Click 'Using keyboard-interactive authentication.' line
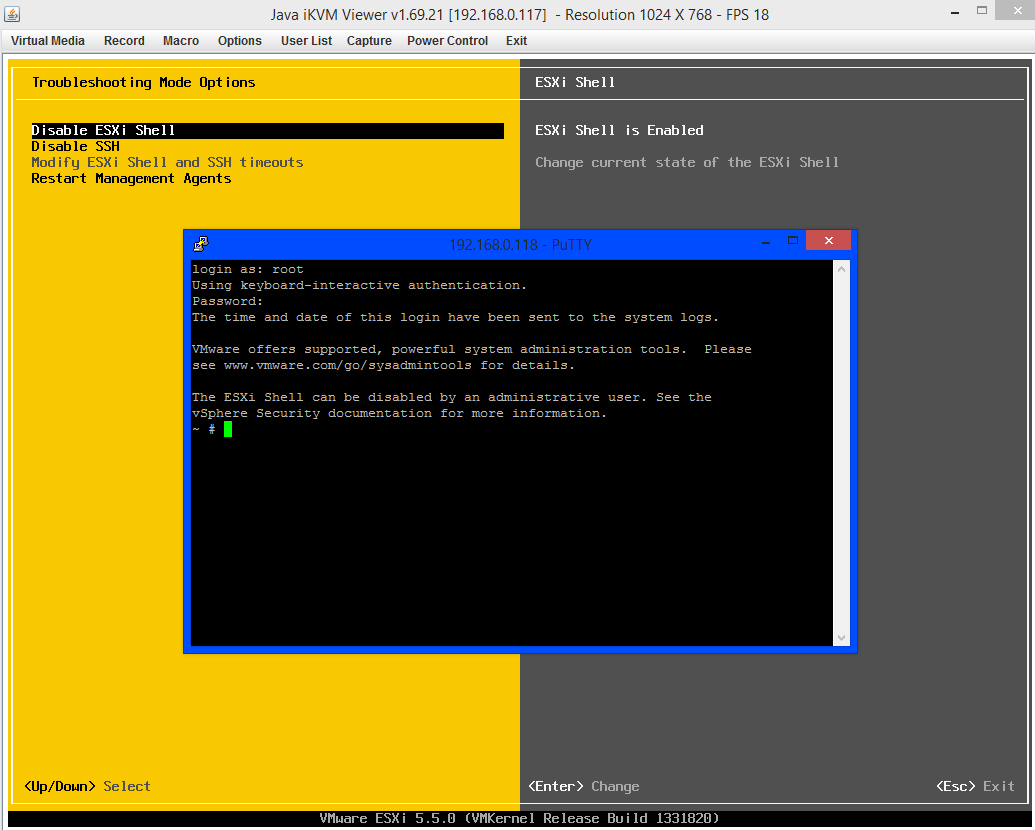 pyautogui.click(x=360, y=285)
